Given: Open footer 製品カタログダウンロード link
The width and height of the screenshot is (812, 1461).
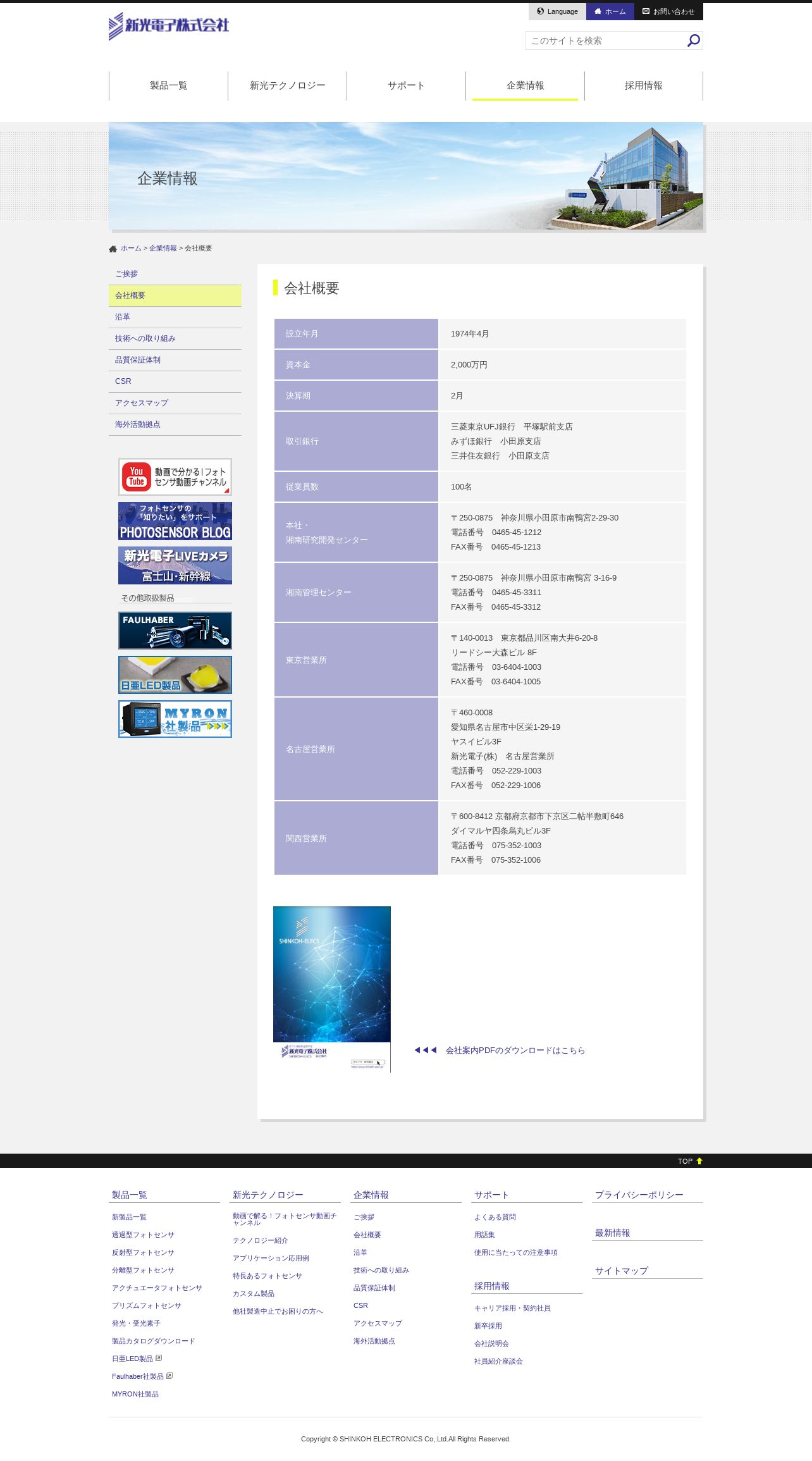Looking at the screenshot, I should pyautogui.click(x=154, y=1341).
